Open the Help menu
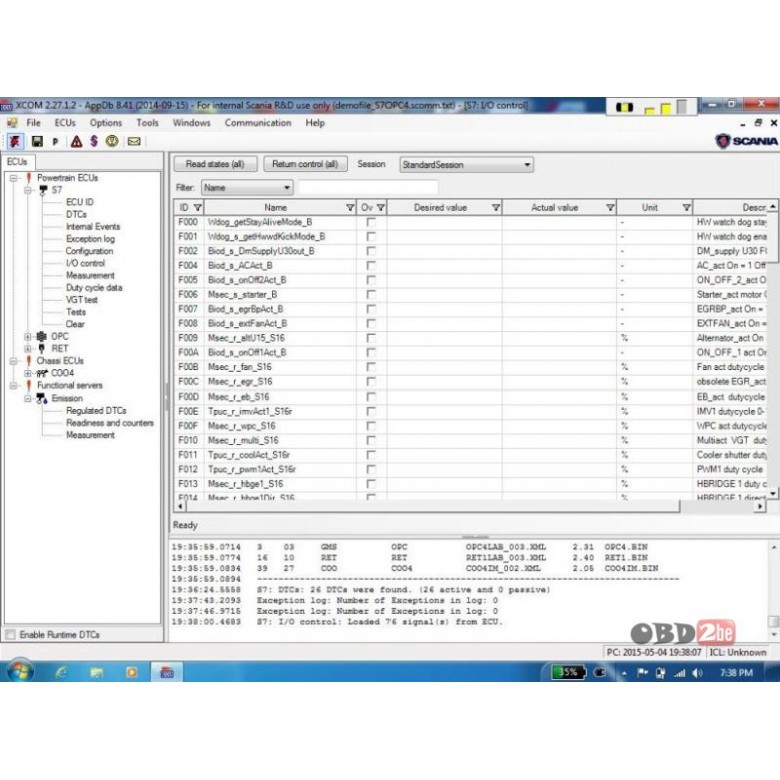Viewport: 780px width, 780px height. click(315, 123)
